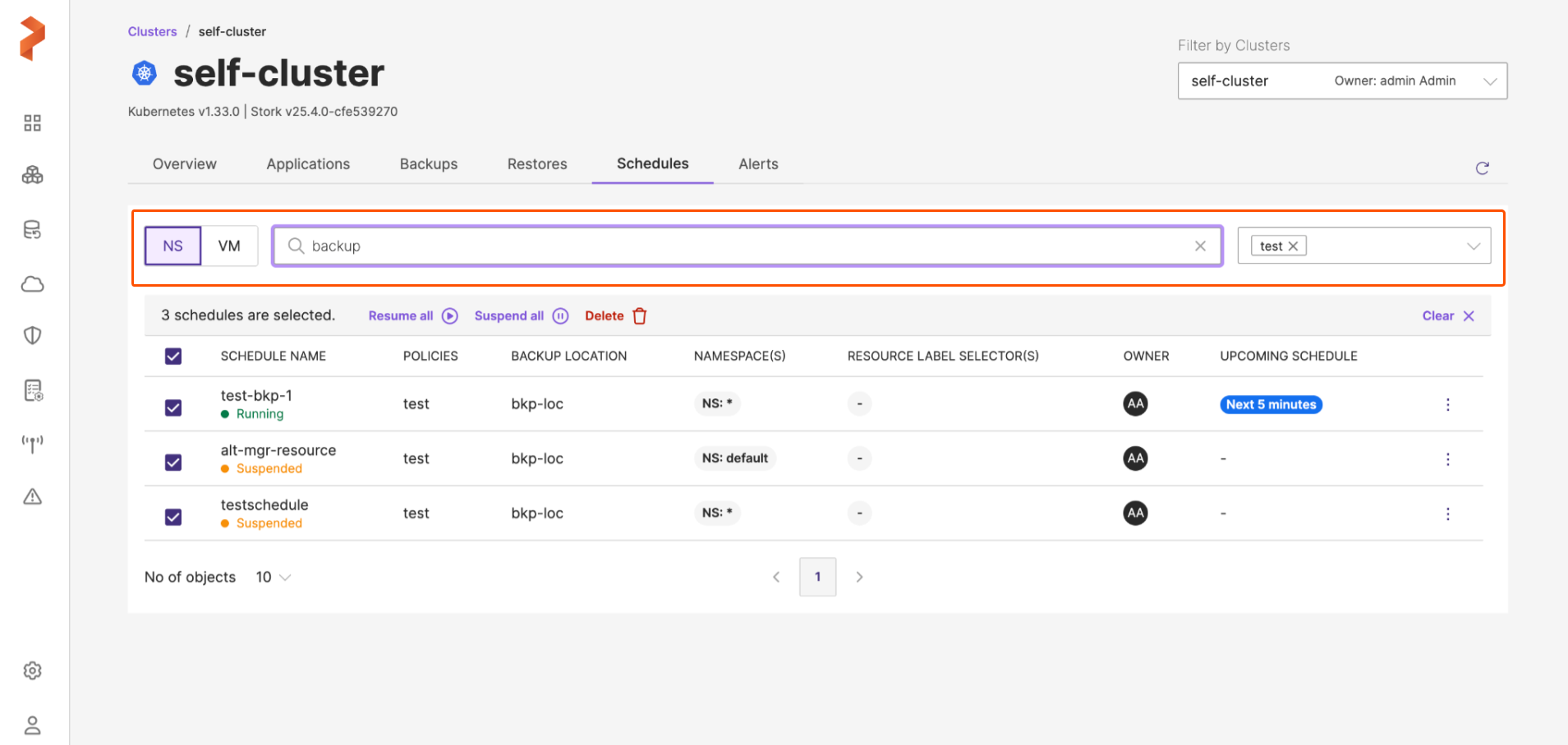Open the policy filter dropdown with test tag
The image size is (1568, 745).
1473,246
